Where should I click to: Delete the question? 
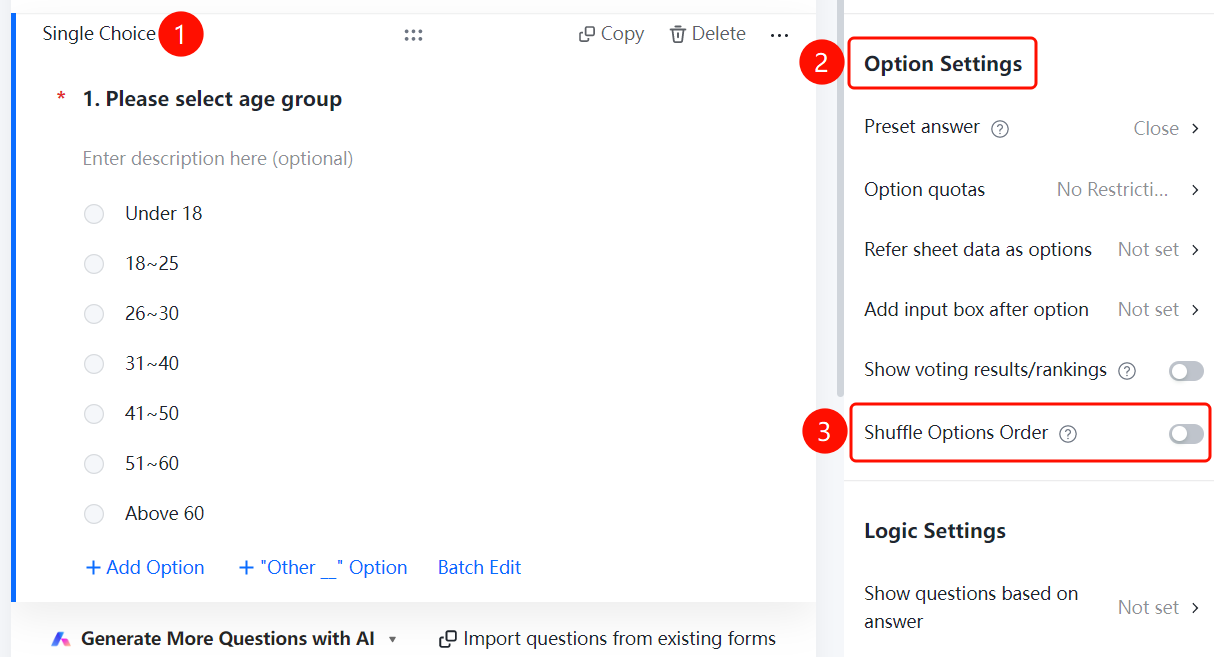click(x=708, y=34)
